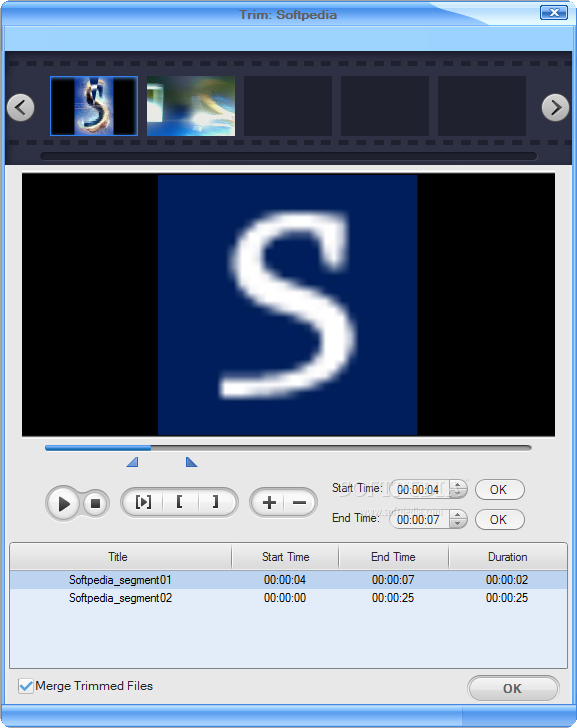Viewport: 577px width, 728px height.
Task: Click the video preview display
Action: [288, 305]
